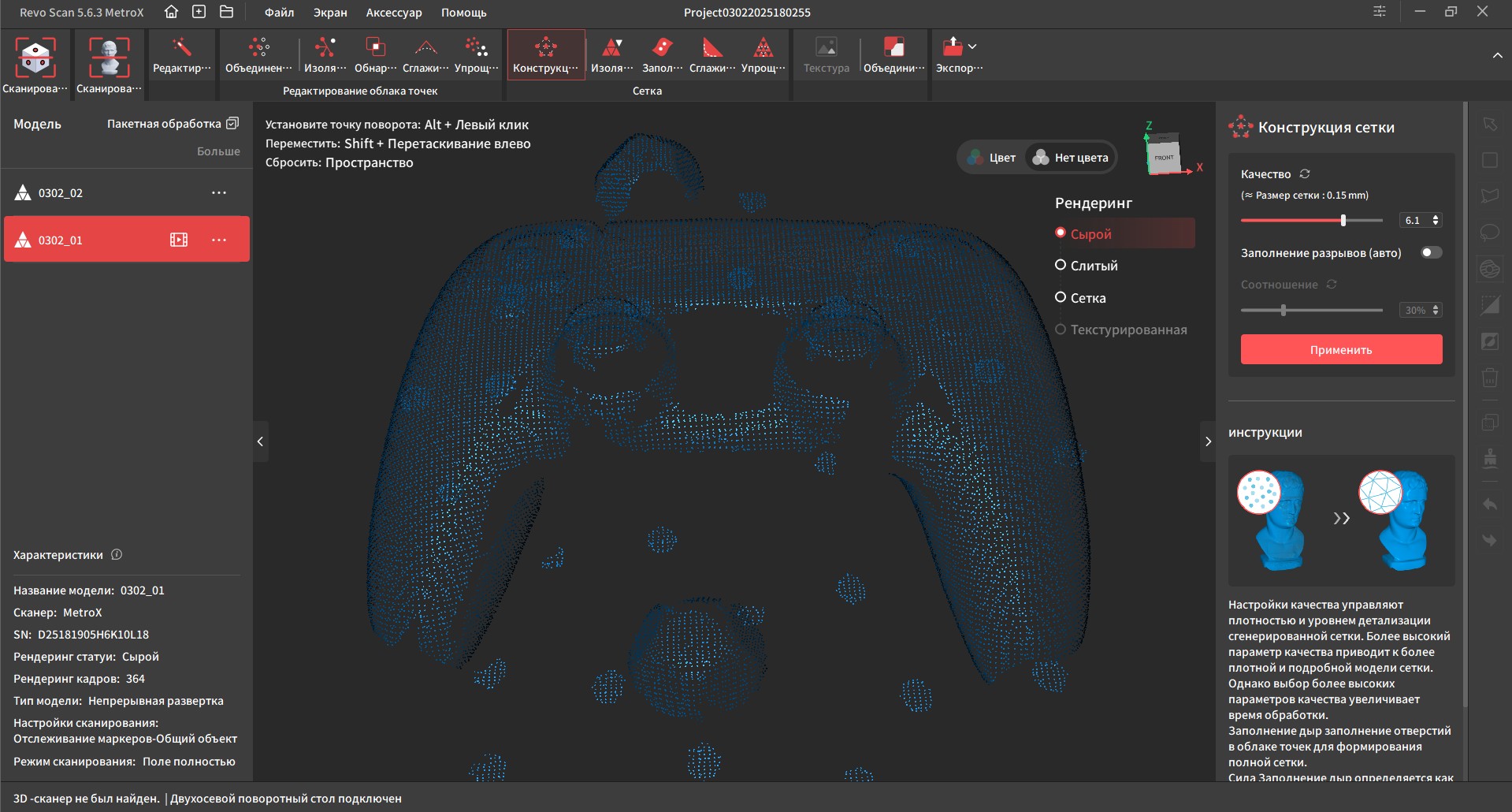Select the Сетка rendering option
The image size is (1512, 812).
click(1087, 298)
